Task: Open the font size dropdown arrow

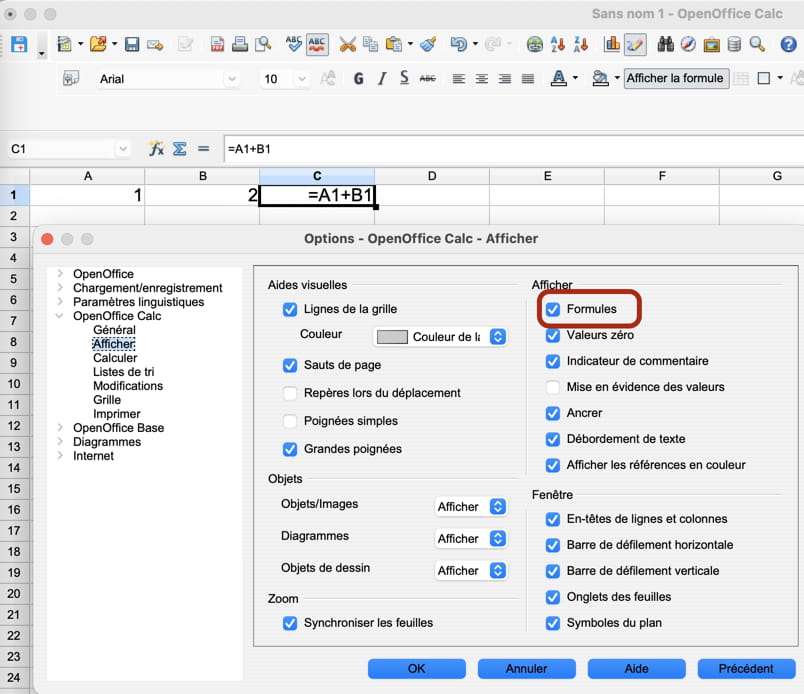Action: click(x=302, y=79)
